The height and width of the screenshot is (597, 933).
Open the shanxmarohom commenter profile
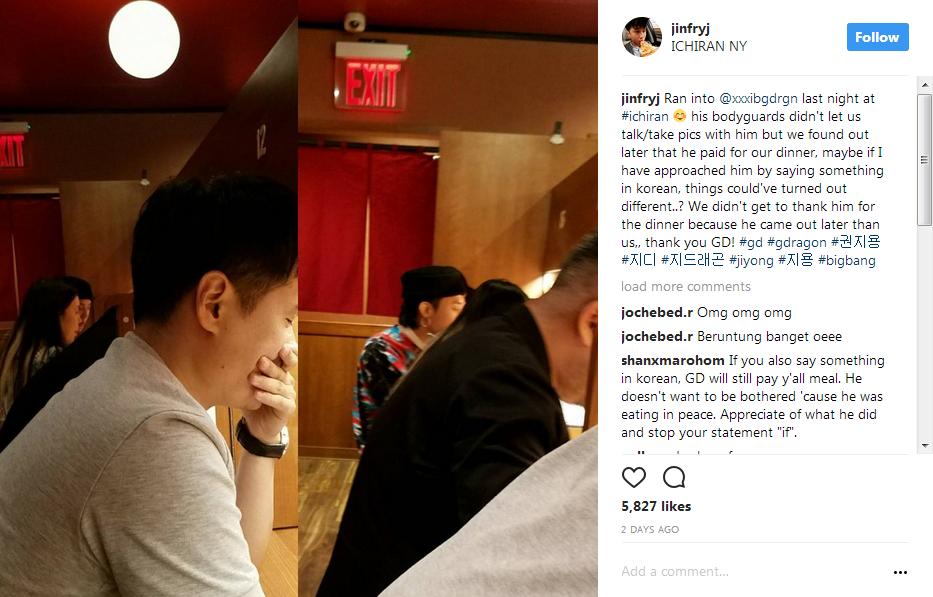point(672,360)
